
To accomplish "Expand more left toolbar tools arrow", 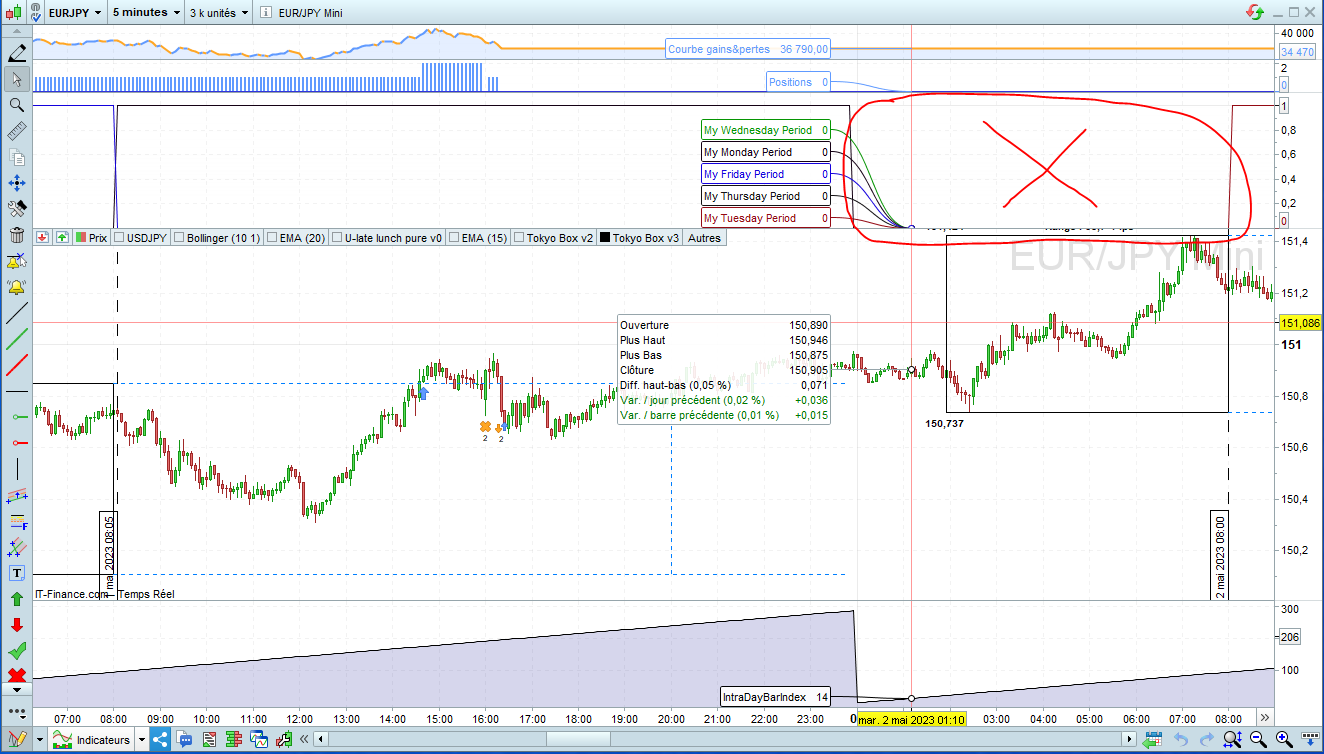I will 16,689.
